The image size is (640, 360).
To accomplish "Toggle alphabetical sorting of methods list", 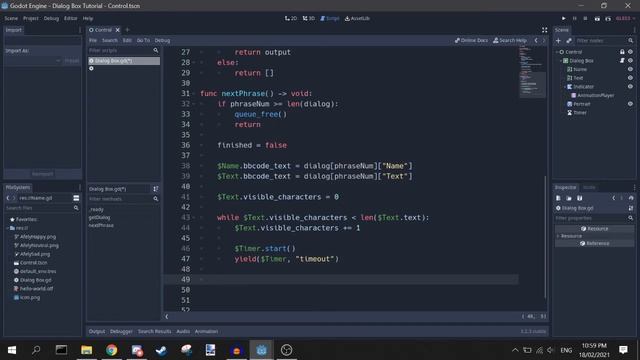I will (x=156, y=189).
